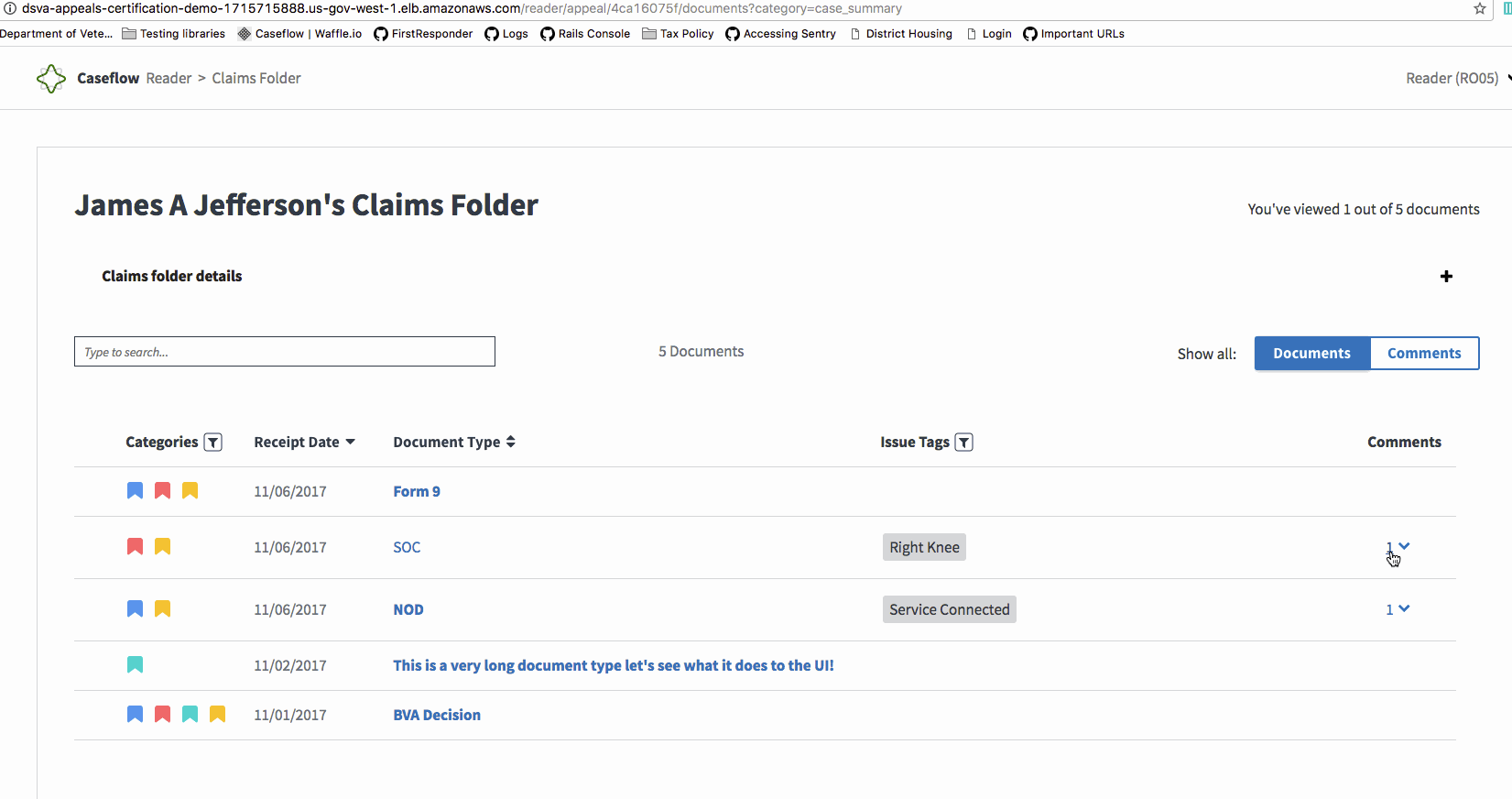Open the Accessing Sentry bookmark
1512x799 pixels.
780,34
